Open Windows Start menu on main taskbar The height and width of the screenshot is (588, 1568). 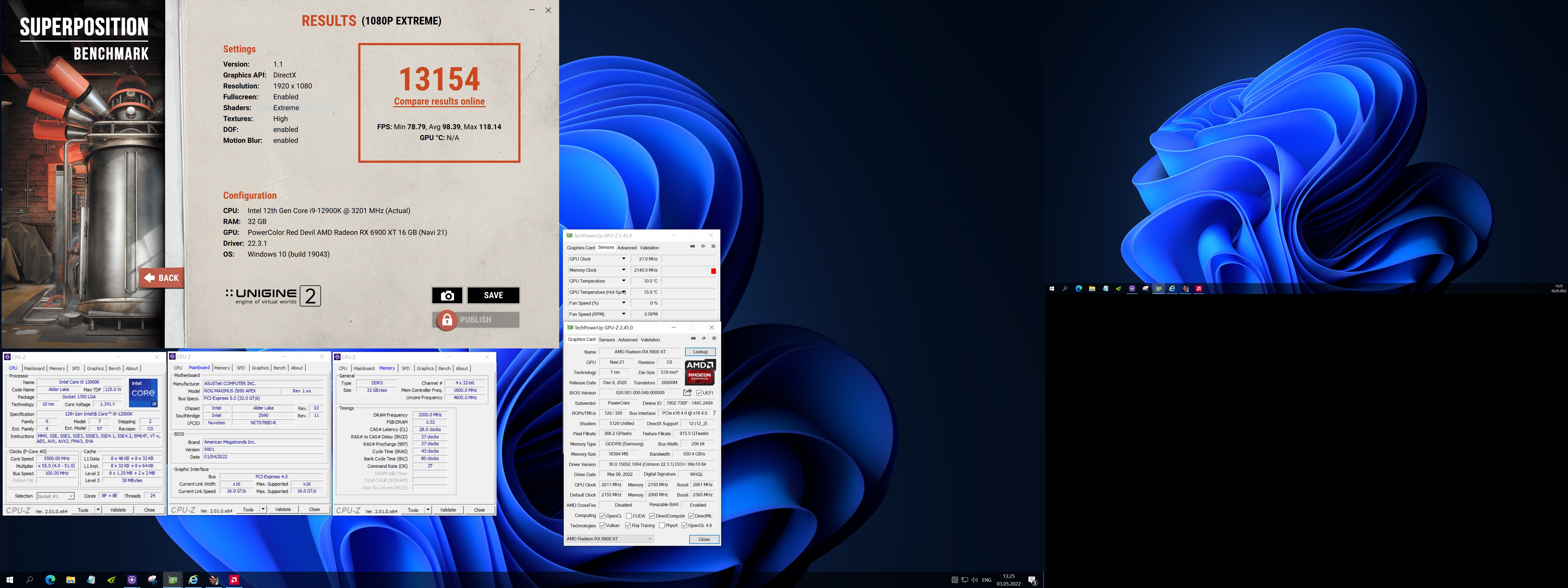click(9, 580)
